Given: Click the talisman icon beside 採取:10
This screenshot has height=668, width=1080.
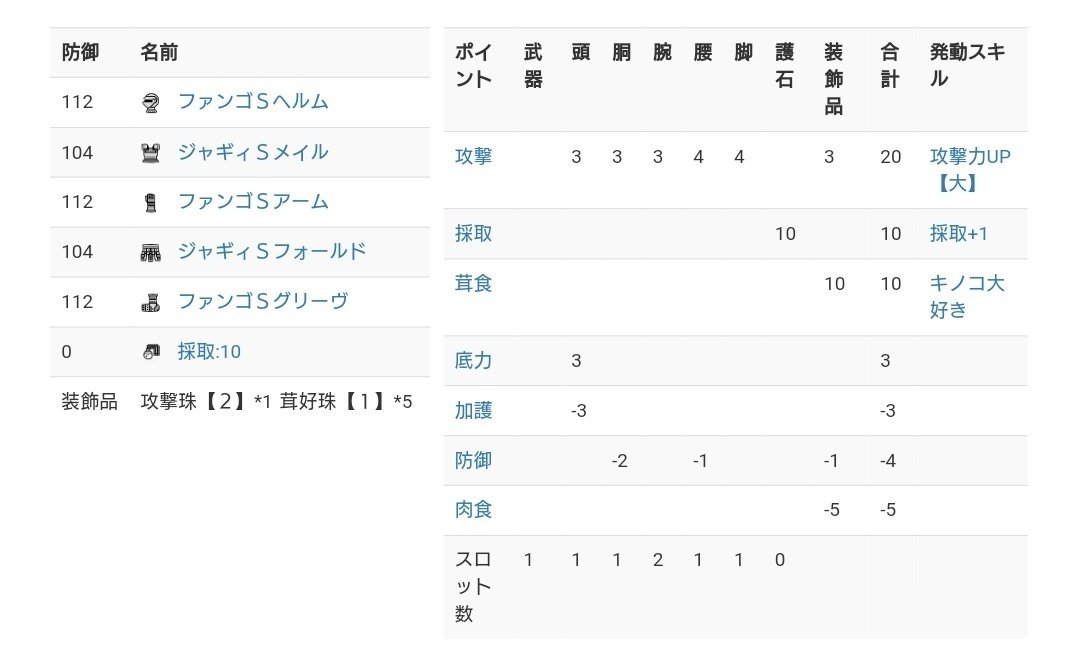Looking at the screenshot, I should tap(151, 352).
